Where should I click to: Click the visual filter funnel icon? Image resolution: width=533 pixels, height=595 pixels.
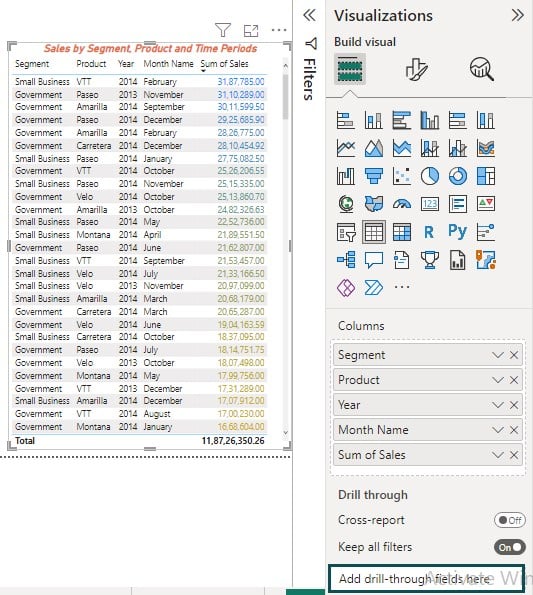point(223,30)
